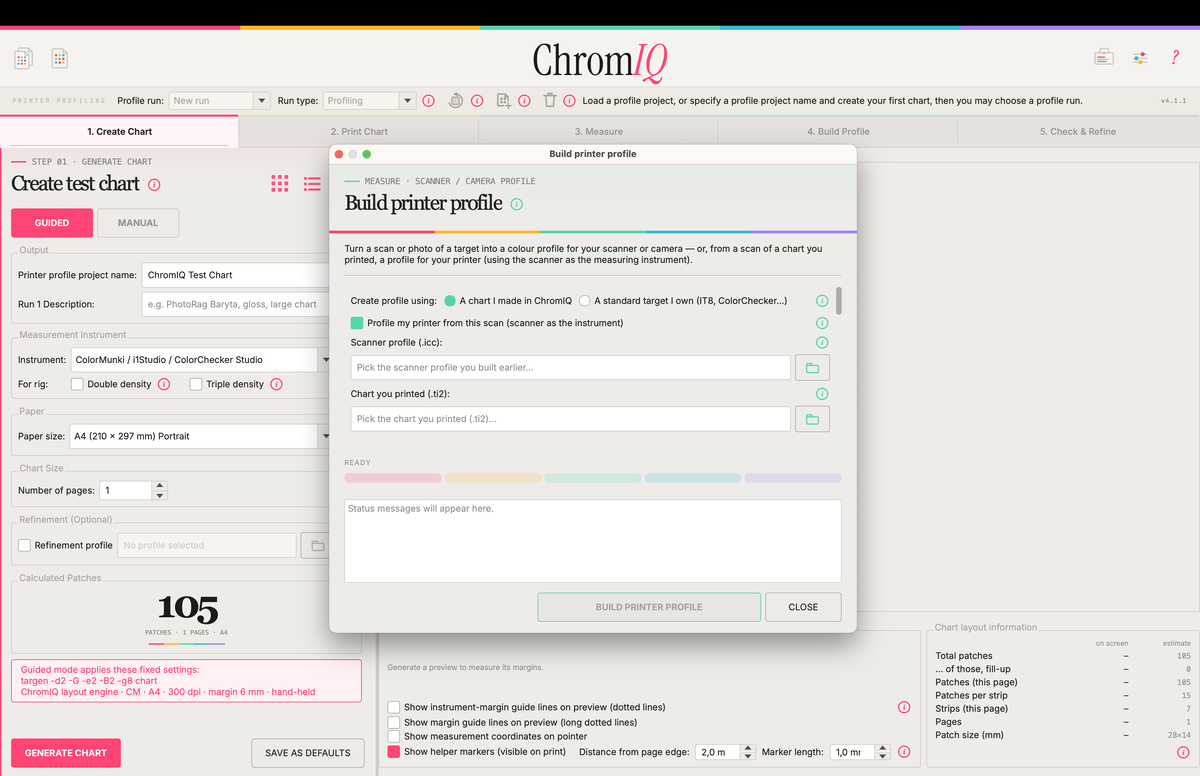Select MANUAL mode button

coord(138,223)
